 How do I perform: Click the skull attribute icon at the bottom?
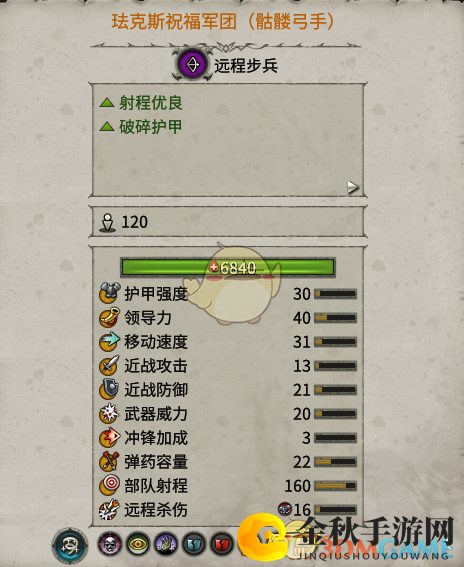(110, 544)
